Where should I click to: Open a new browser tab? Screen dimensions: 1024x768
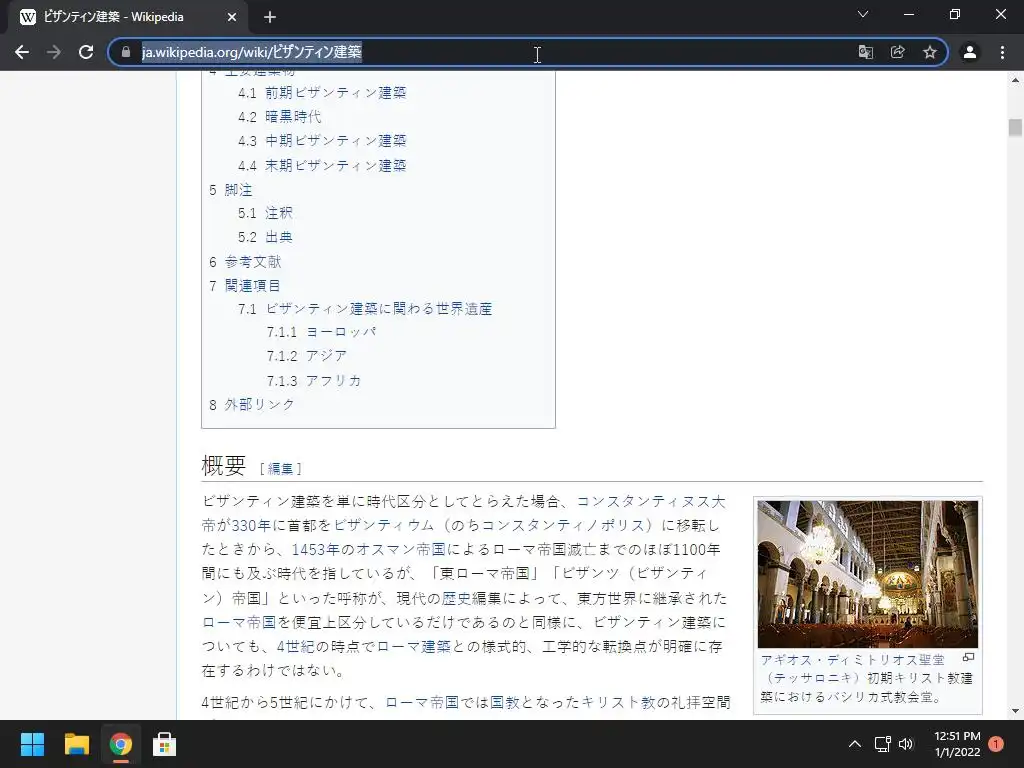point(270,17)
